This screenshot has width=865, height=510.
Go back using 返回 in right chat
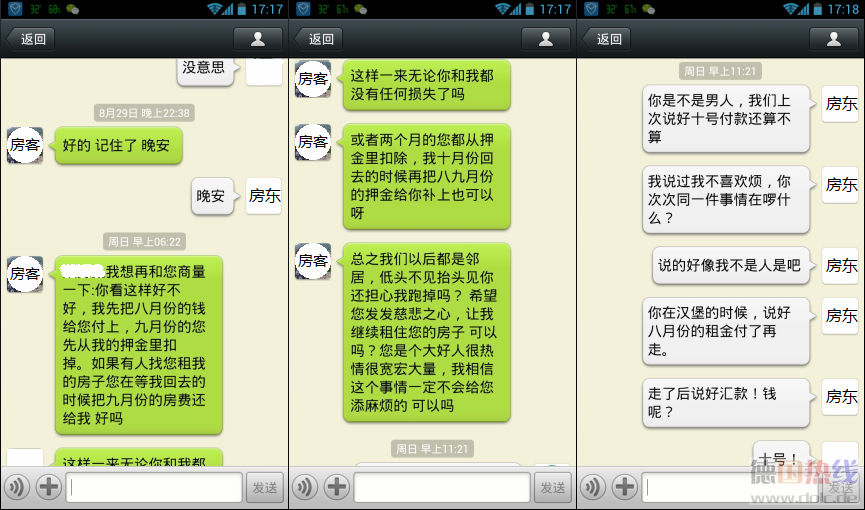(607, 39)
